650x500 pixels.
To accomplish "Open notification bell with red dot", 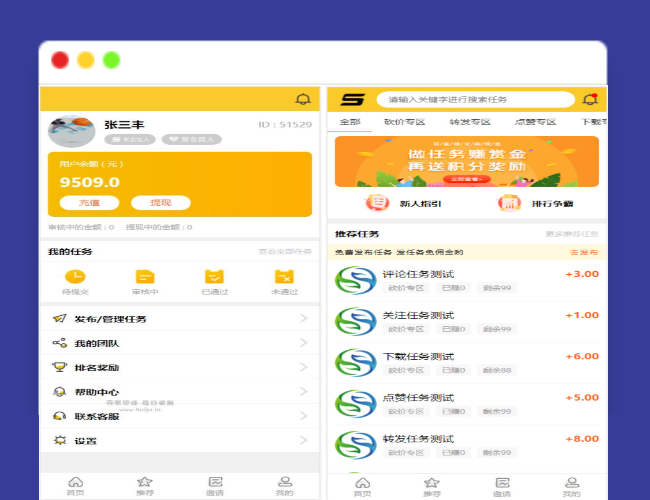I will pyautogui.click(x=590, y=100).
